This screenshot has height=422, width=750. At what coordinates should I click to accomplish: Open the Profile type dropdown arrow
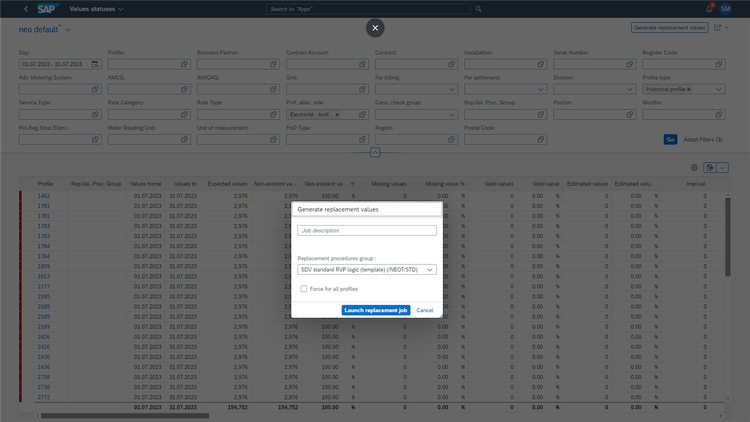click(x=718, y=89)
